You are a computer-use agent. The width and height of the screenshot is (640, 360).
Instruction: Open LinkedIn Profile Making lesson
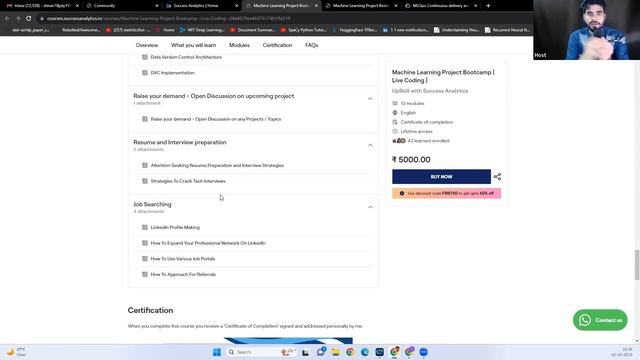coord(175,227)
